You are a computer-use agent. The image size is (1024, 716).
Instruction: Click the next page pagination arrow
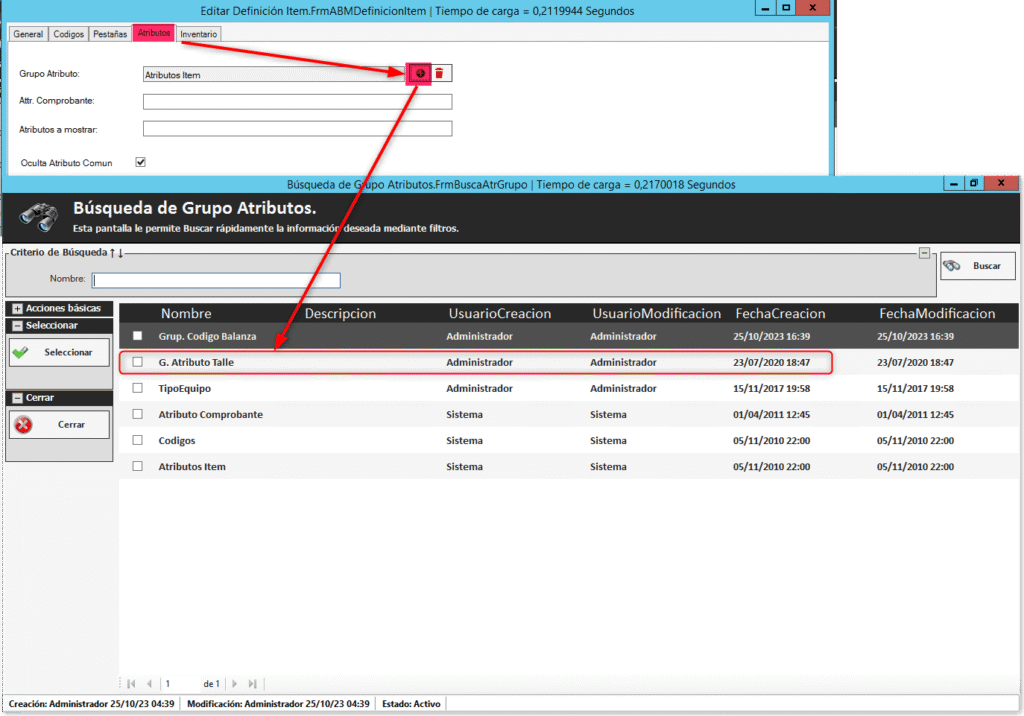click(235, 684)
